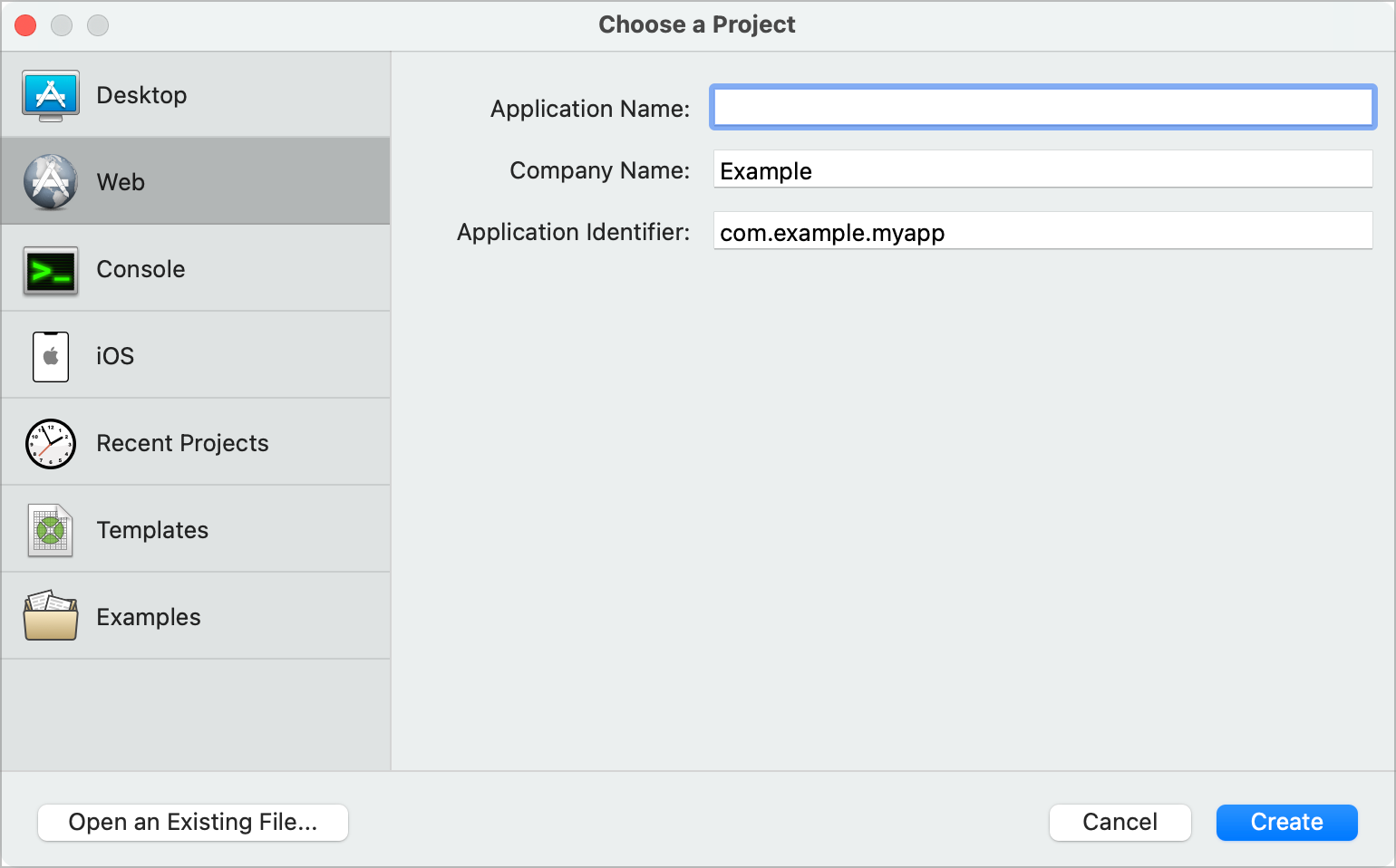Select the Desktop project icon
The height and width of the screenshot is (868, 1396).
[51, 95]
